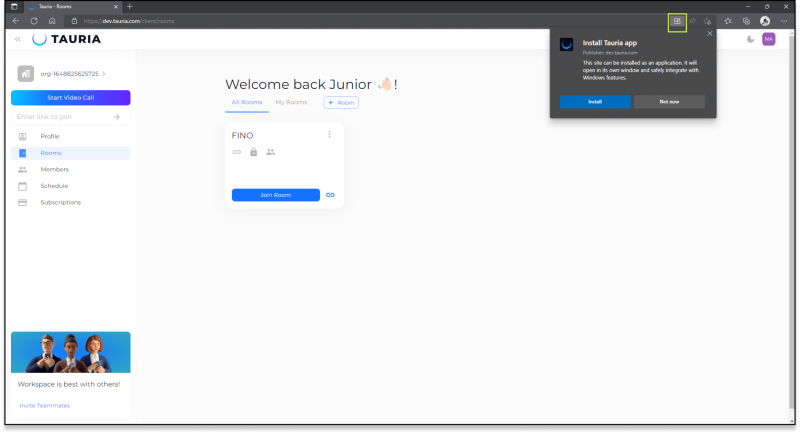The height and width of the screenshot is (434, 800).
Task: Click the site lock icon in address bar
Action: 74,21
